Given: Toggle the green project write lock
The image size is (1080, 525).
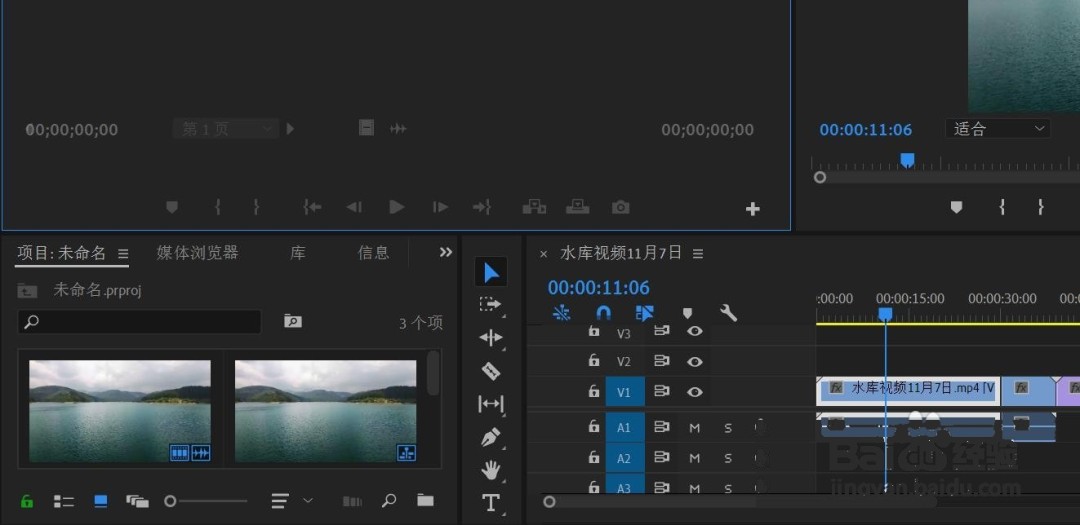Looking at the screenshot, I should point(27,501).
